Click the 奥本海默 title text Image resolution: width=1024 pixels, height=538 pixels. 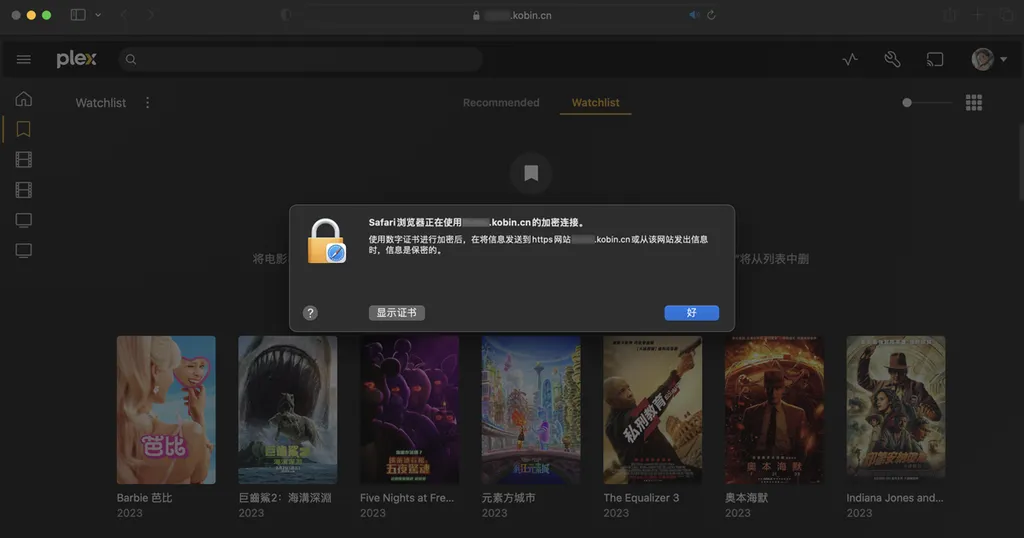(746, 498)
